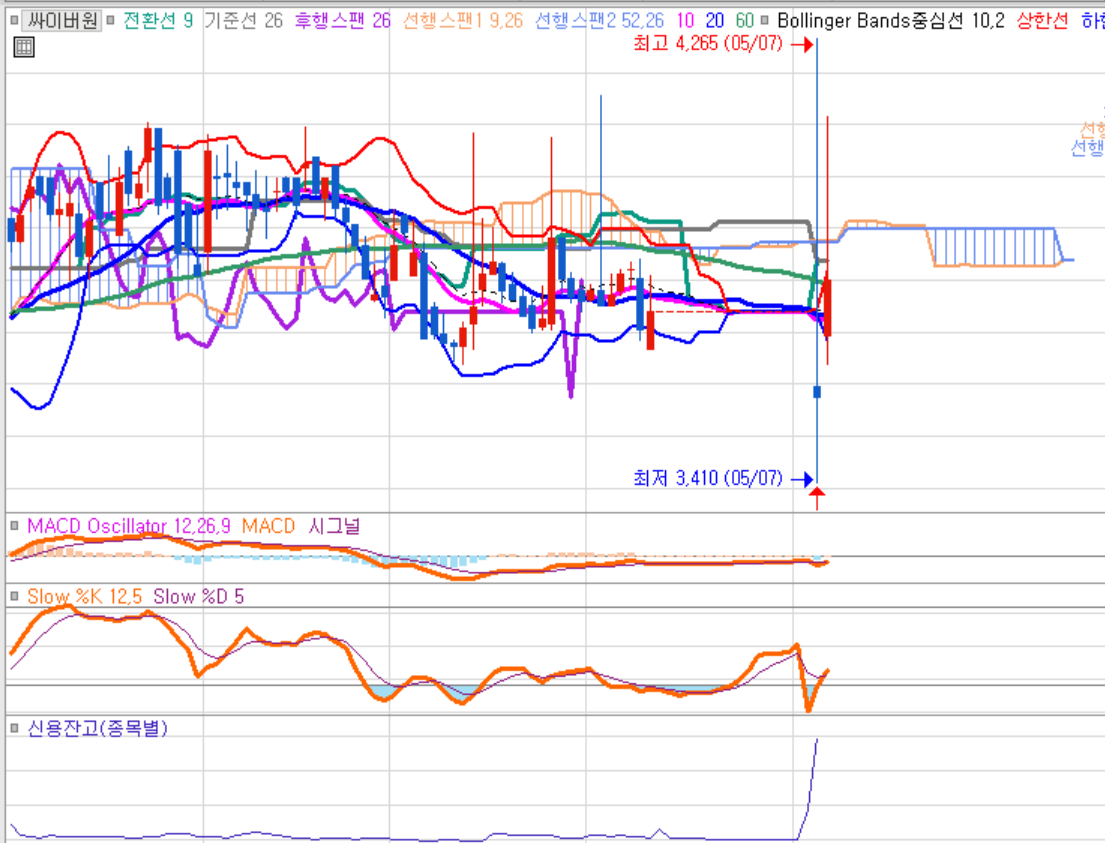Click the magenta 10 moving average label

click(685, 20)
